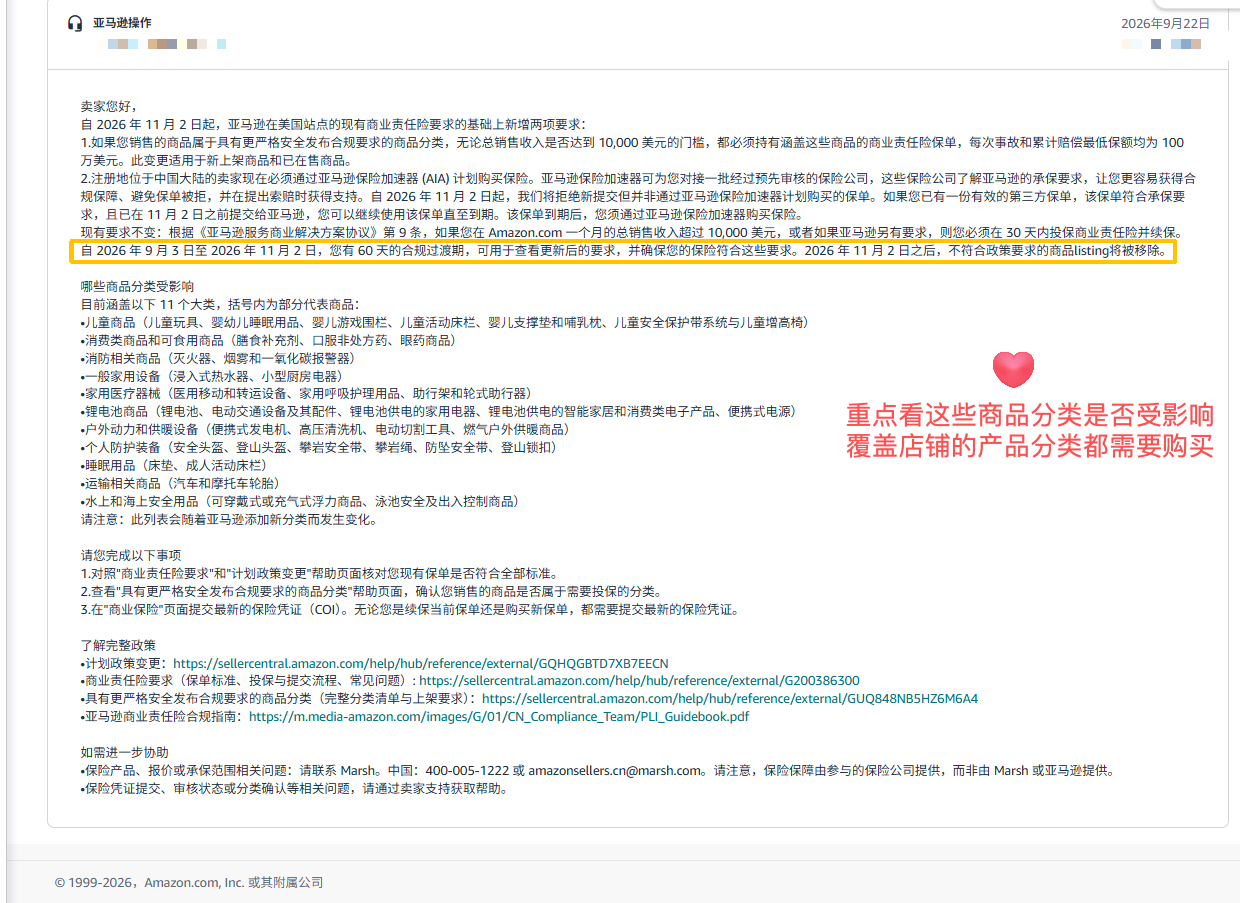Click the footer copyright © 1999-2026, Amazon.com
The height and width of the screenshot is (903, 1240).
click(189, 883)
